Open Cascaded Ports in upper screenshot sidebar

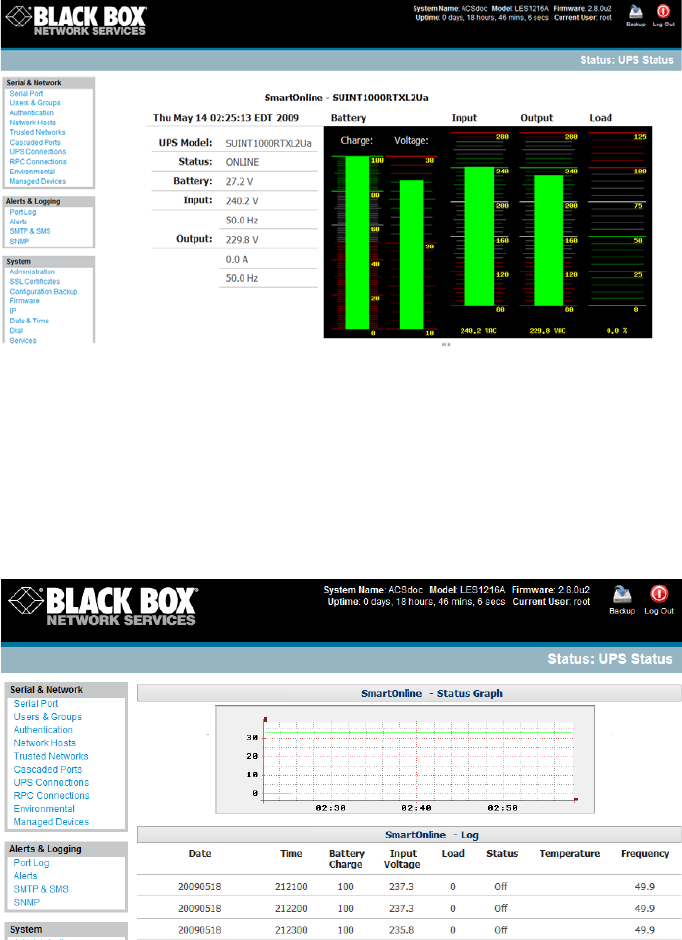coord(35,143)
